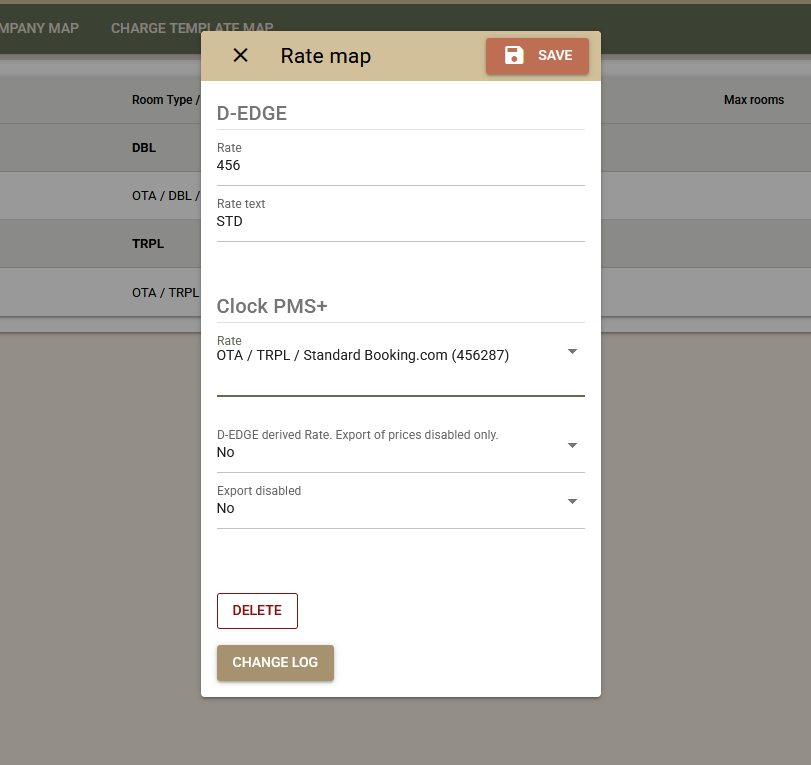Viewport: 811px width, 765px height.
Task: Select the OTA / DBL rate row
Action: 100,196
